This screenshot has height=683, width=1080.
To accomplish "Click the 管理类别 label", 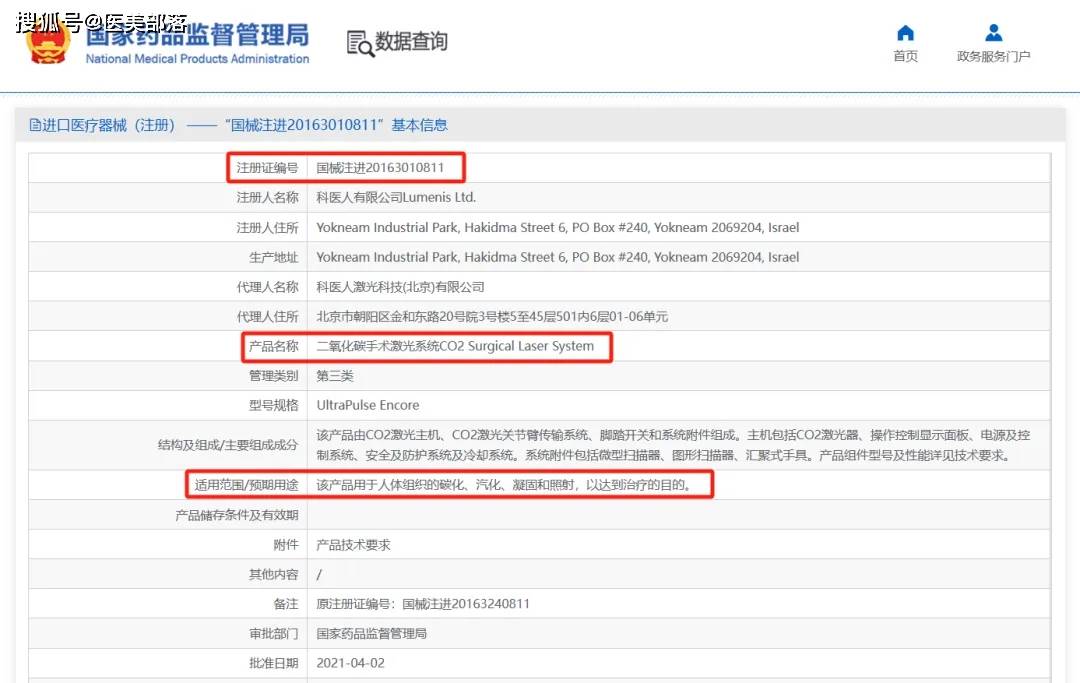I will (273, 376).
